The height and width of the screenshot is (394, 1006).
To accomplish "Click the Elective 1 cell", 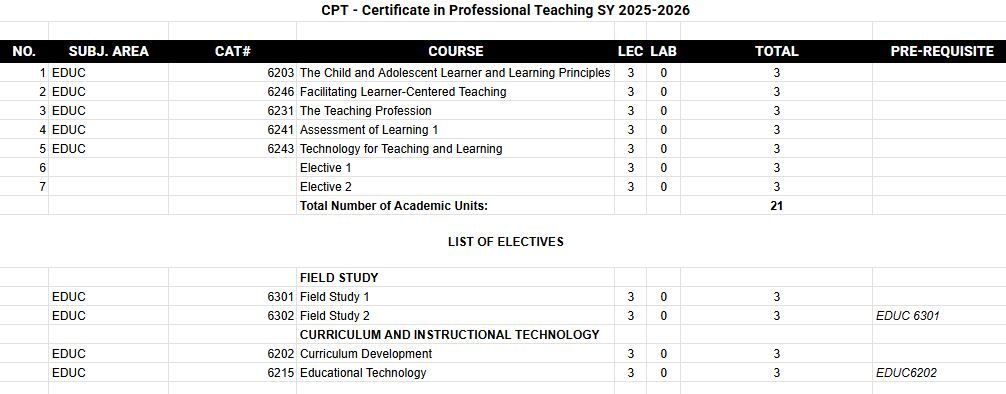I will coord(456,167).
